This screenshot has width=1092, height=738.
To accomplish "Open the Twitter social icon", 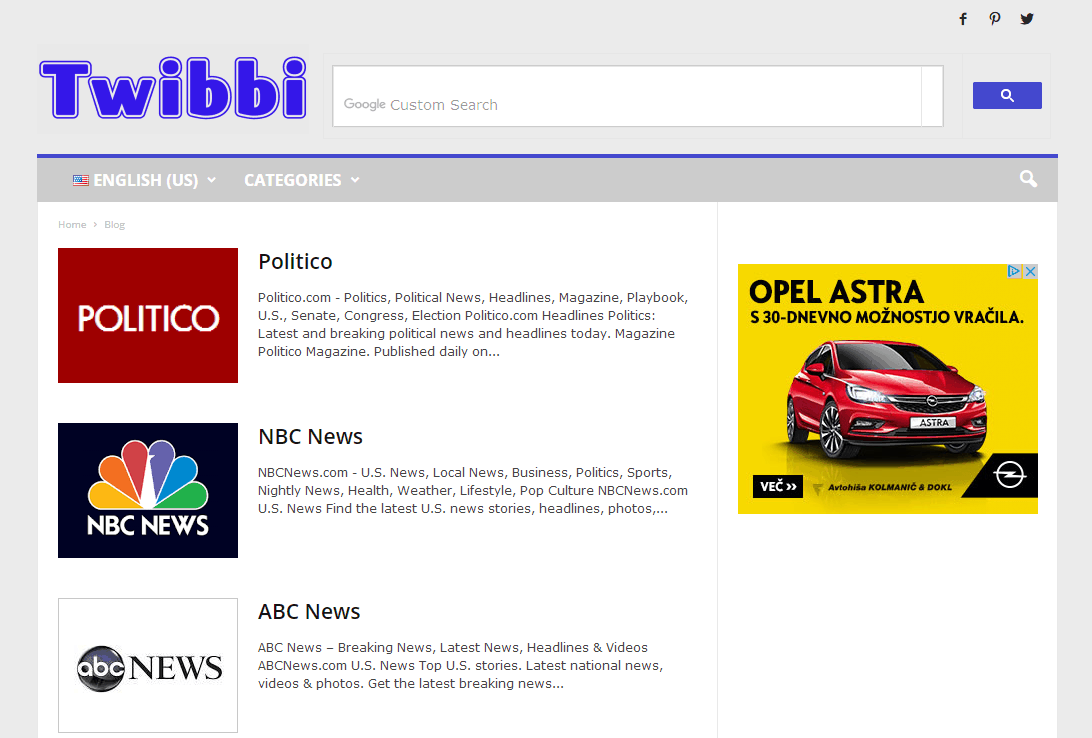I will [1027, 19].
